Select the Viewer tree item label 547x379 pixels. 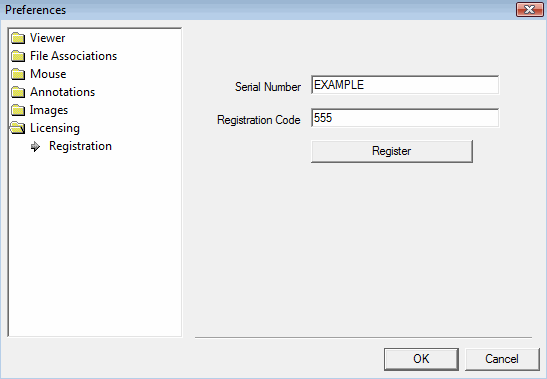[47, 38]
